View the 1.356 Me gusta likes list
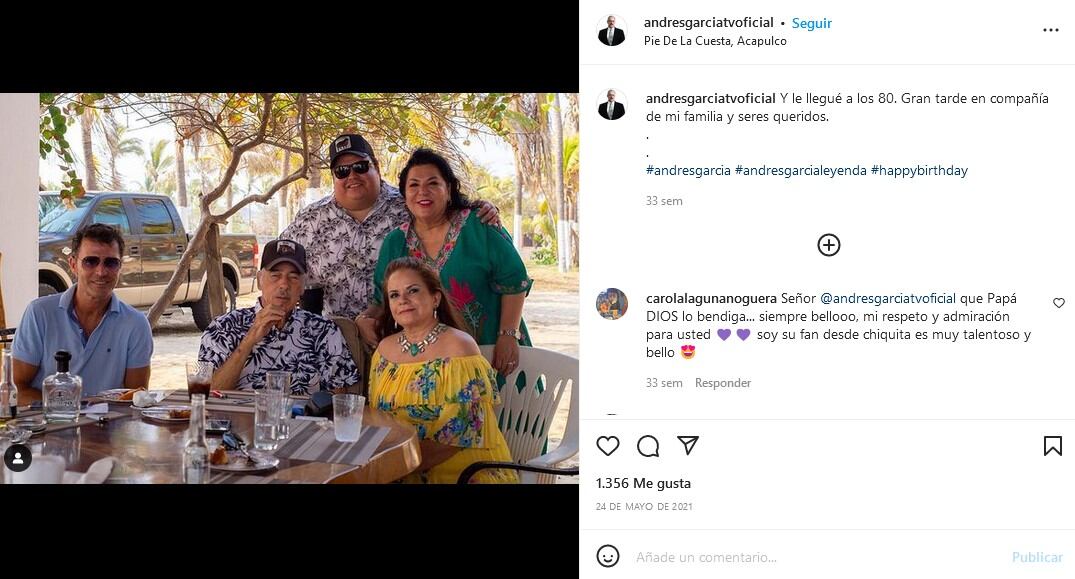1075x579 pixels. click(x=643, y=483)
